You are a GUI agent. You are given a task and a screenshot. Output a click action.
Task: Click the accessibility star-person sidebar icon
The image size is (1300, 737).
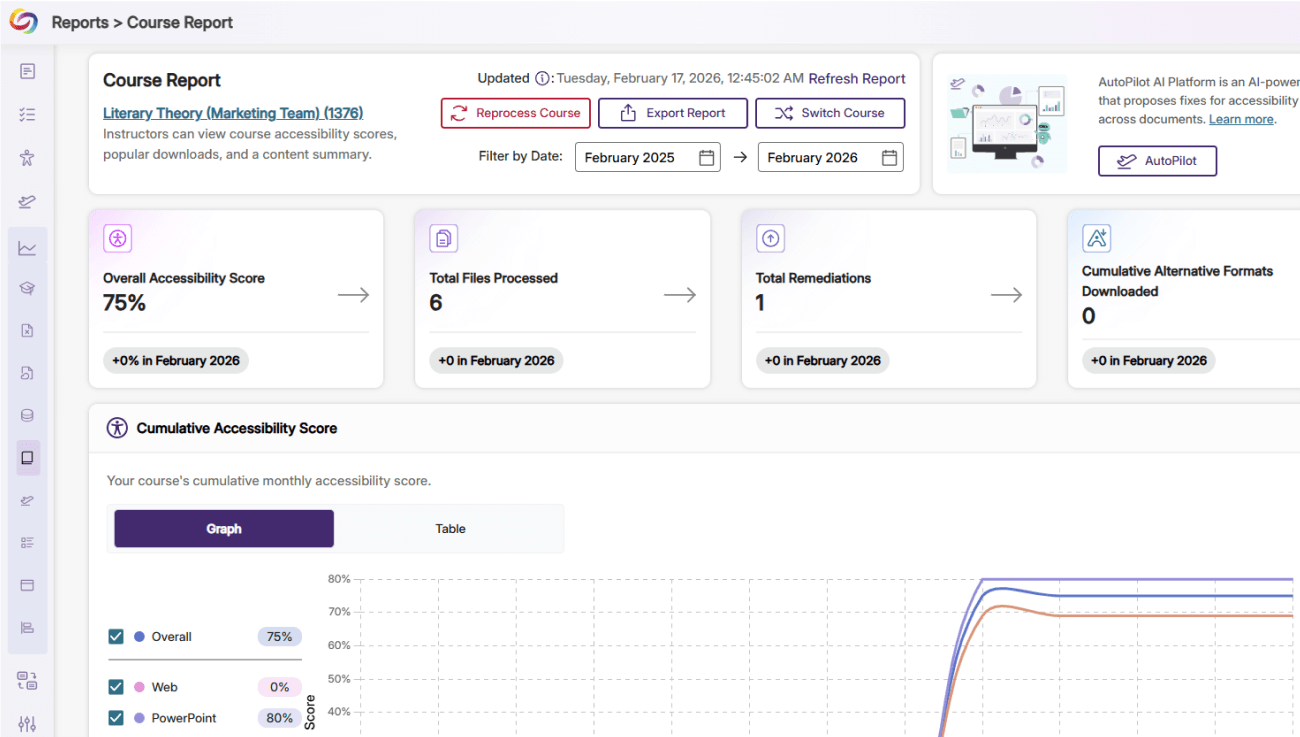pyautogui.click(x=27, y=158)
